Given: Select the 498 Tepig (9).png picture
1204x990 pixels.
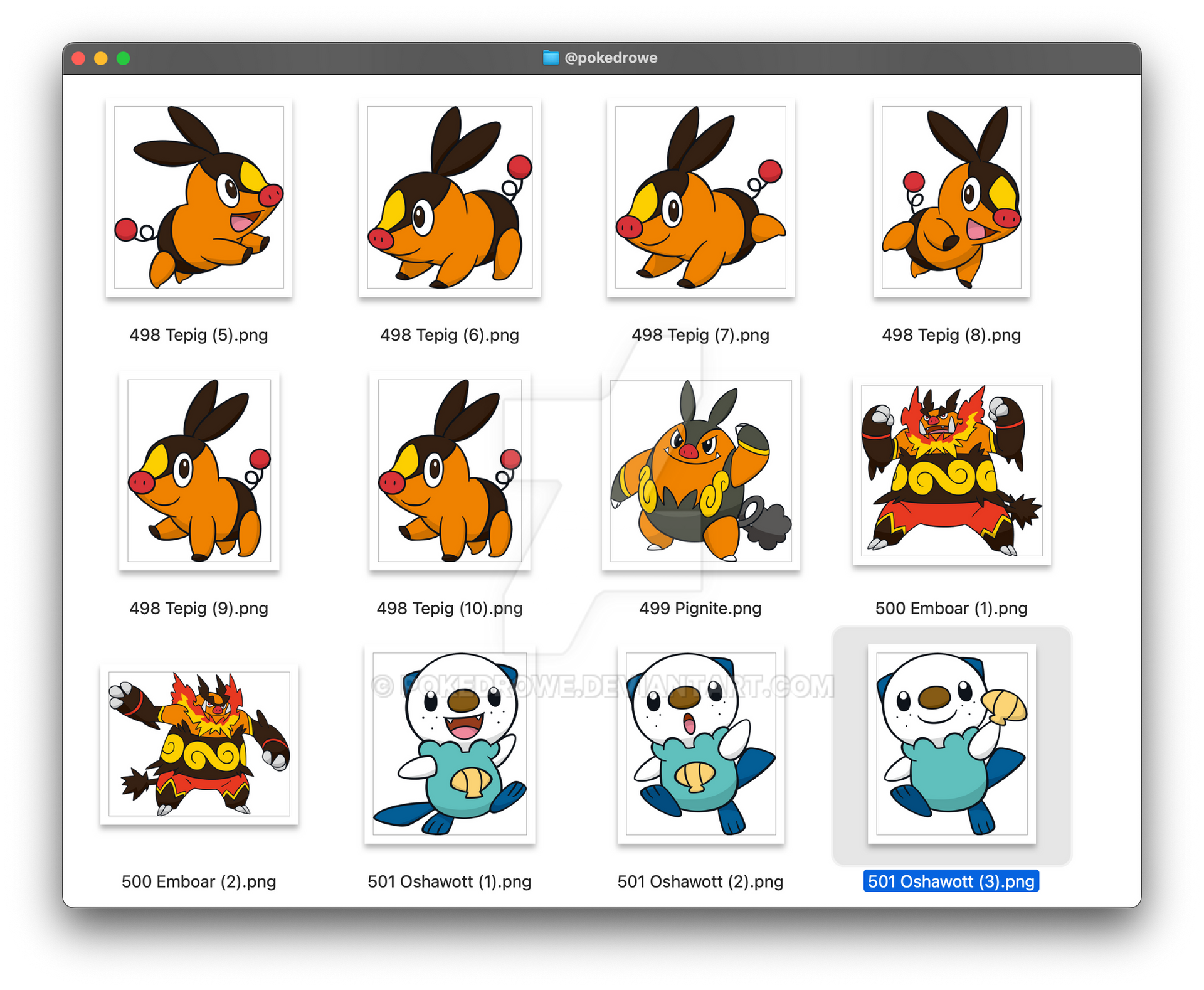Looking at the screenshot, I should (x=199, y=471).
